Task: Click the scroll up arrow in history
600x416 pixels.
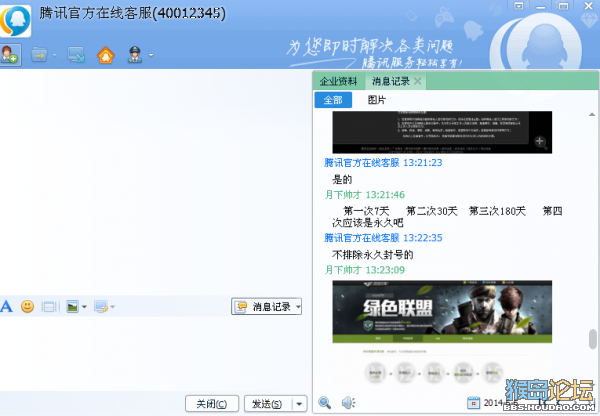Action: (592, 114)
